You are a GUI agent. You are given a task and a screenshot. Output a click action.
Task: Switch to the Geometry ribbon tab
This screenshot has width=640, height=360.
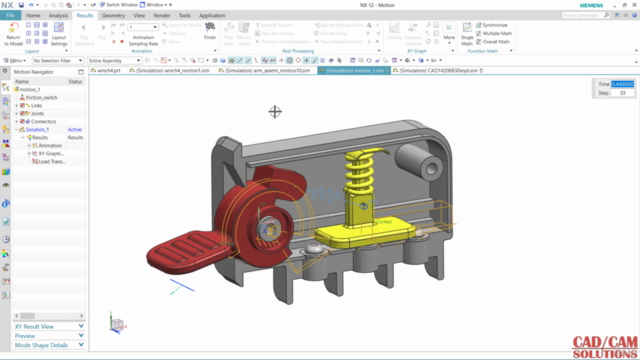[113, 16]
